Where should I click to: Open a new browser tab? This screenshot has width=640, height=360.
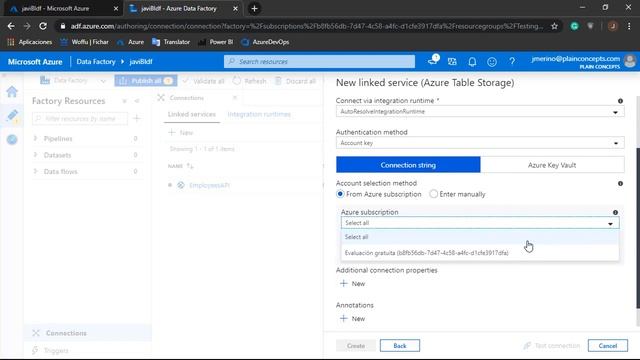tap(254, 8)
